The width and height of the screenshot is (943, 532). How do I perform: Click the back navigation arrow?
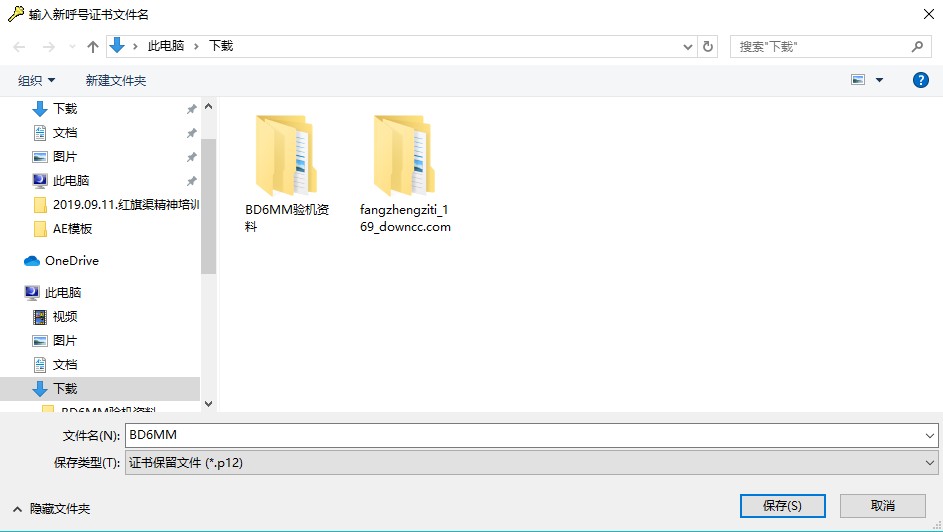(x=19, y=47)
